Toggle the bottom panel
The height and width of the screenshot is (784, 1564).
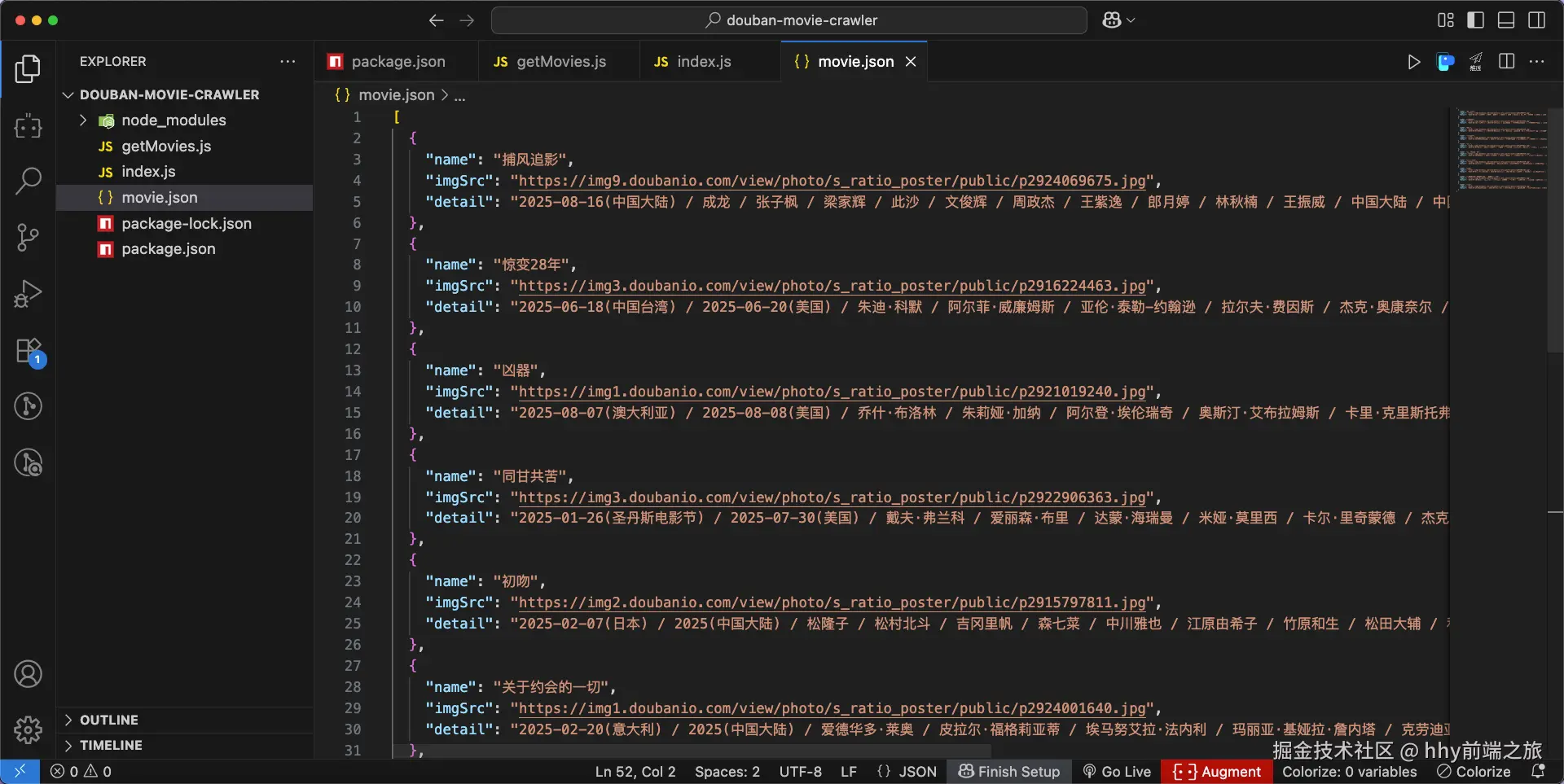(x=1506, y=20)
